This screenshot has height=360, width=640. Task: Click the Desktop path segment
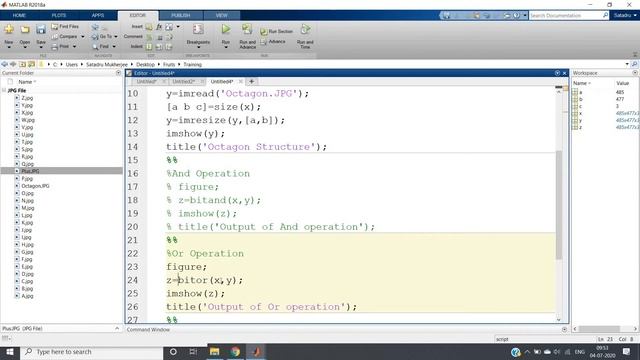coord(145,64)
